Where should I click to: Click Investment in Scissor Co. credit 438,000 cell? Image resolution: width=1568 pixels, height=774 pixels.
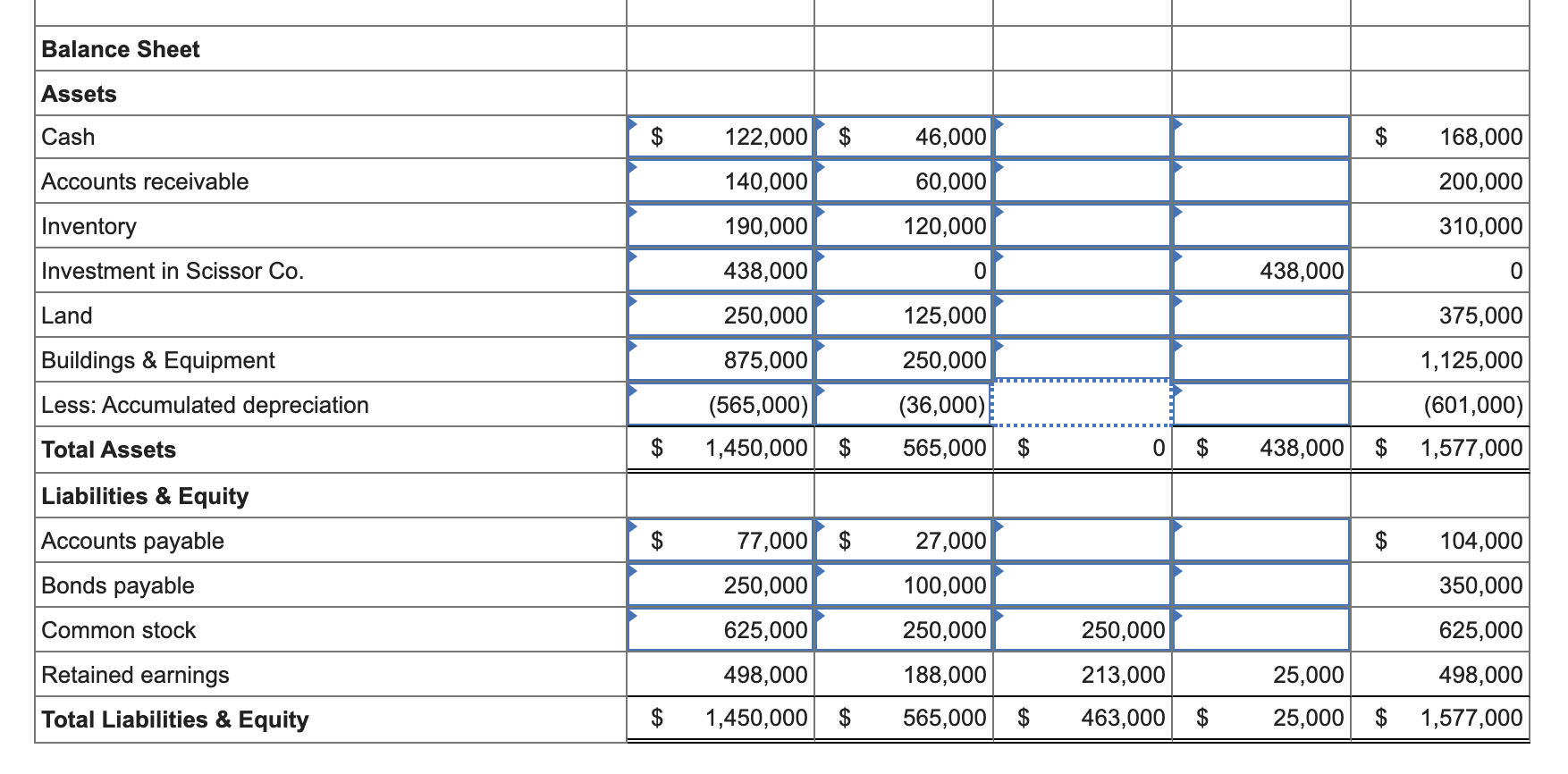(1260, 271)
